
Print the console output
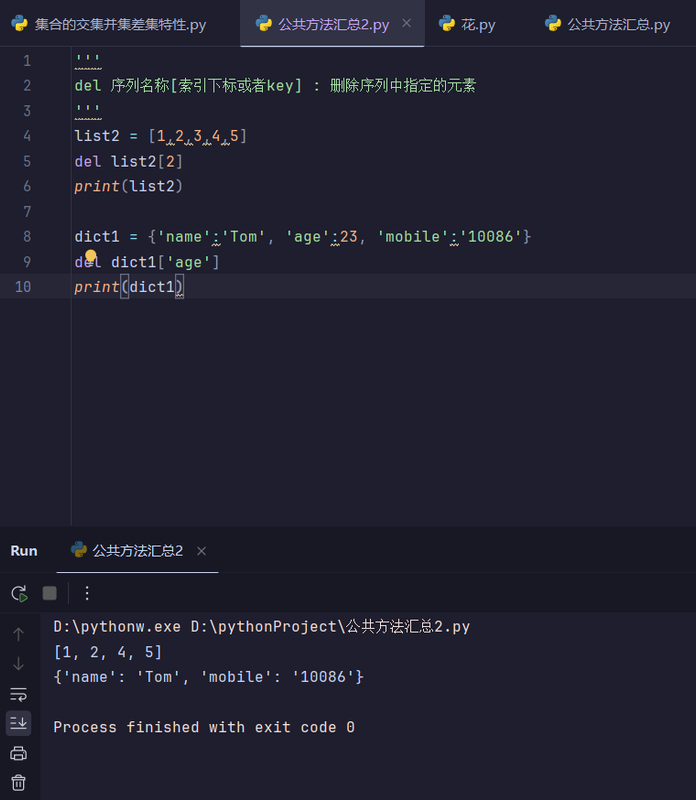[x=18, y=753]
